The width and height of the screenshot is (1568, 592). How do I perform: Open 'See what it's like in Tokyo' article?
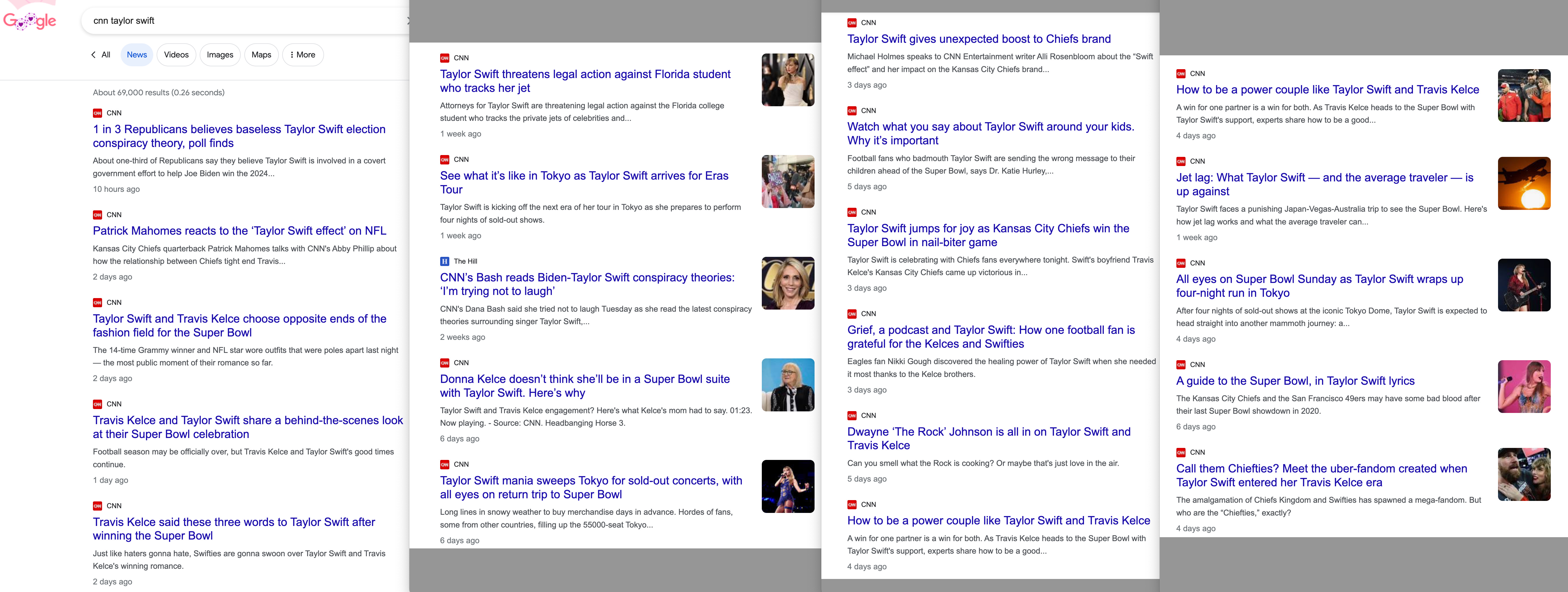pyautogui.click(x=584, y=182)
